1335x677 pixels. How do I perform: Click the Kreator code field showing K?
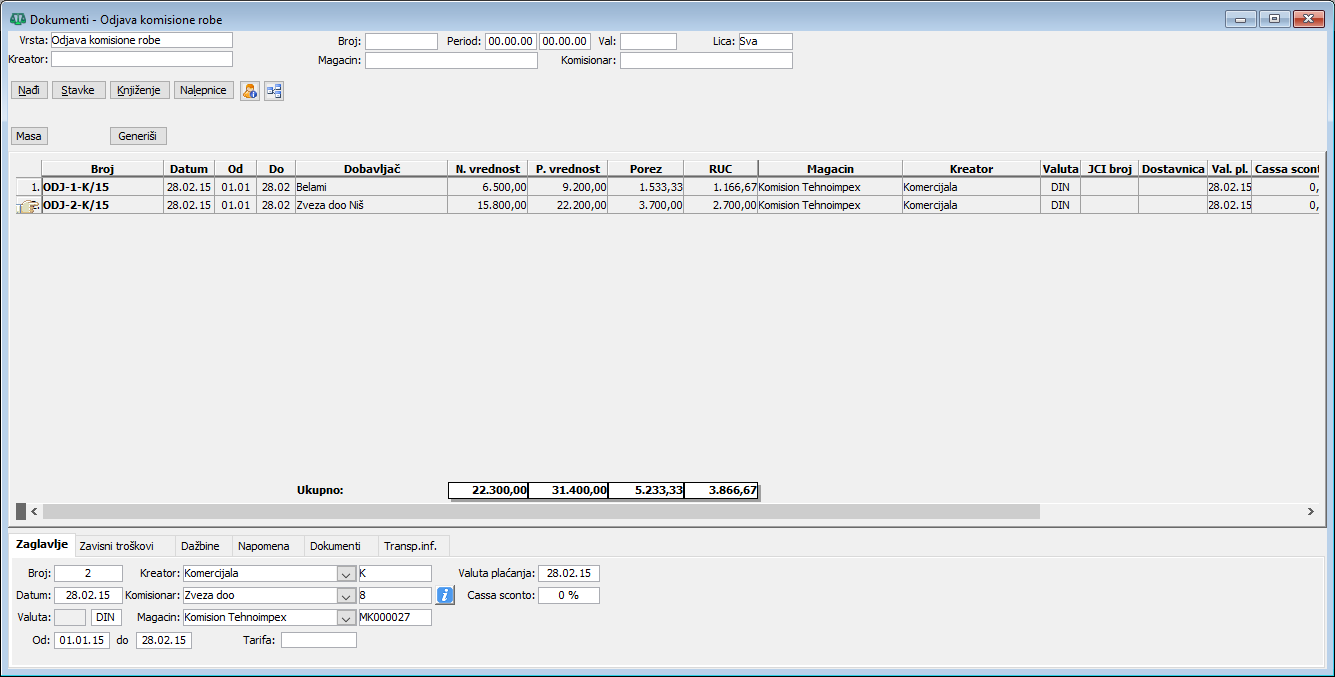(x=394, y=574)
